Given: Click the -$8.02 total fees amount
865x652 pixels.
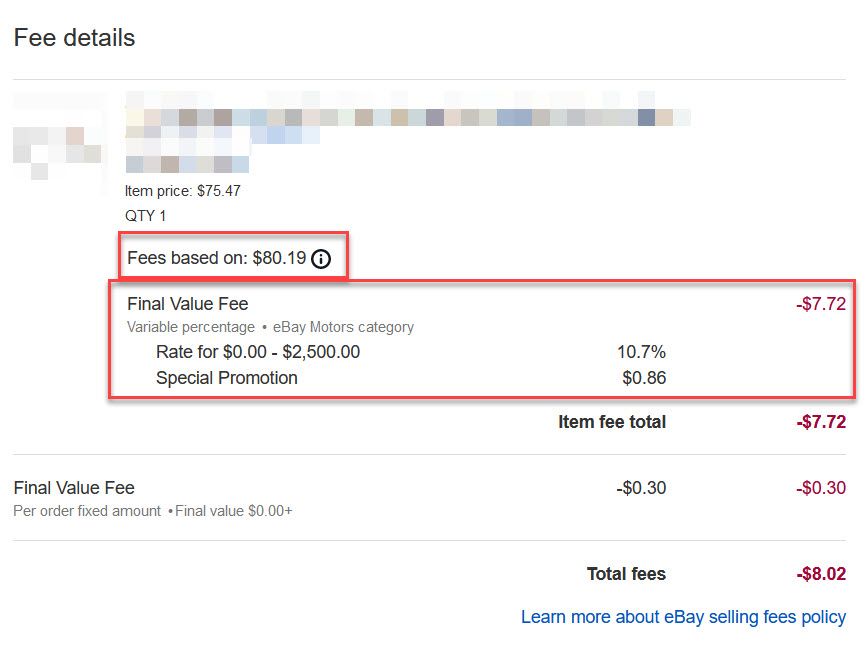Looking at the screenshot, I should click(x=821, y=574).
